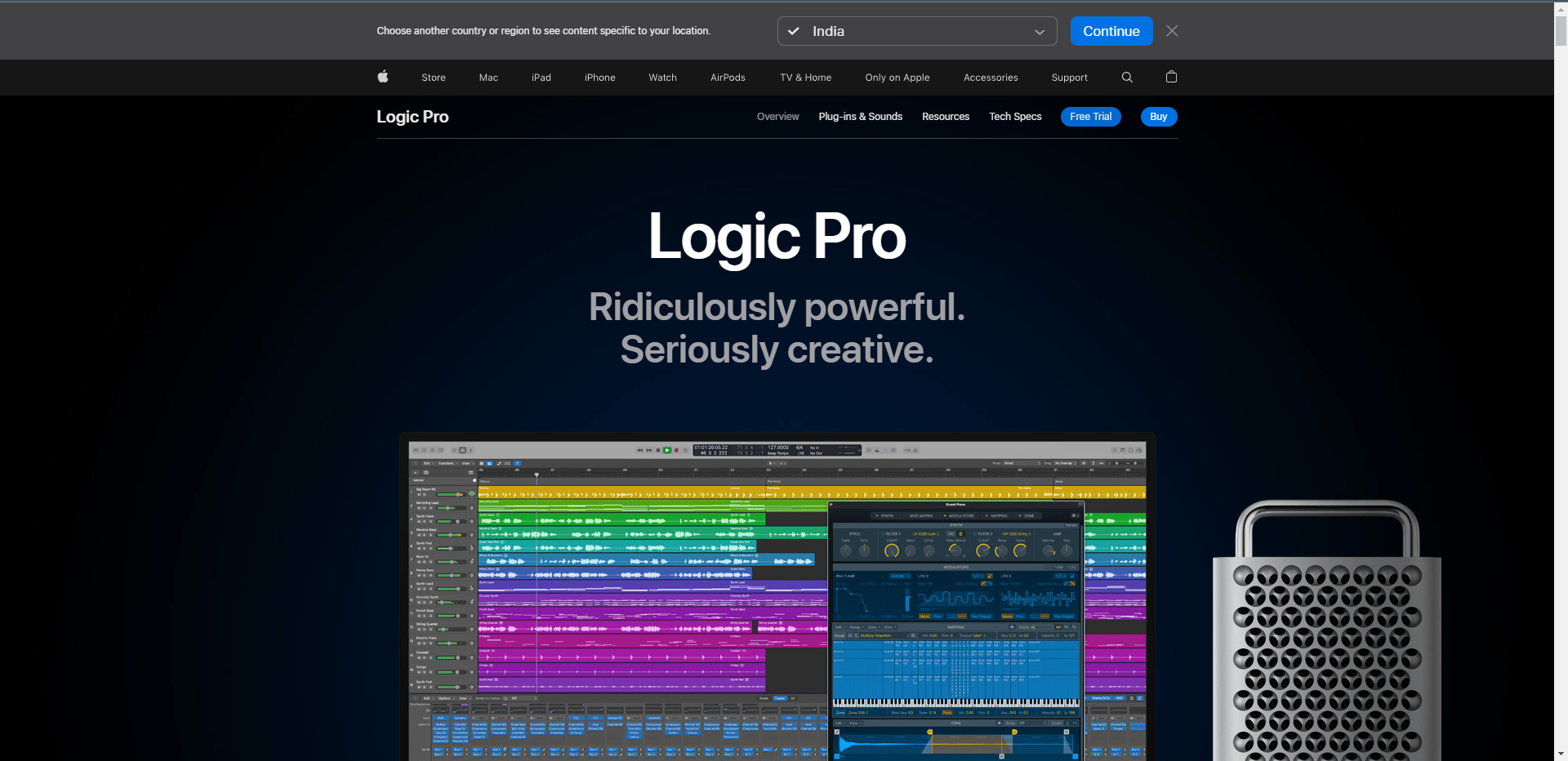Click the blue Buy button
This screenshot has height=761, width=1568.
pyautogui.click(x=1159, y=117)
